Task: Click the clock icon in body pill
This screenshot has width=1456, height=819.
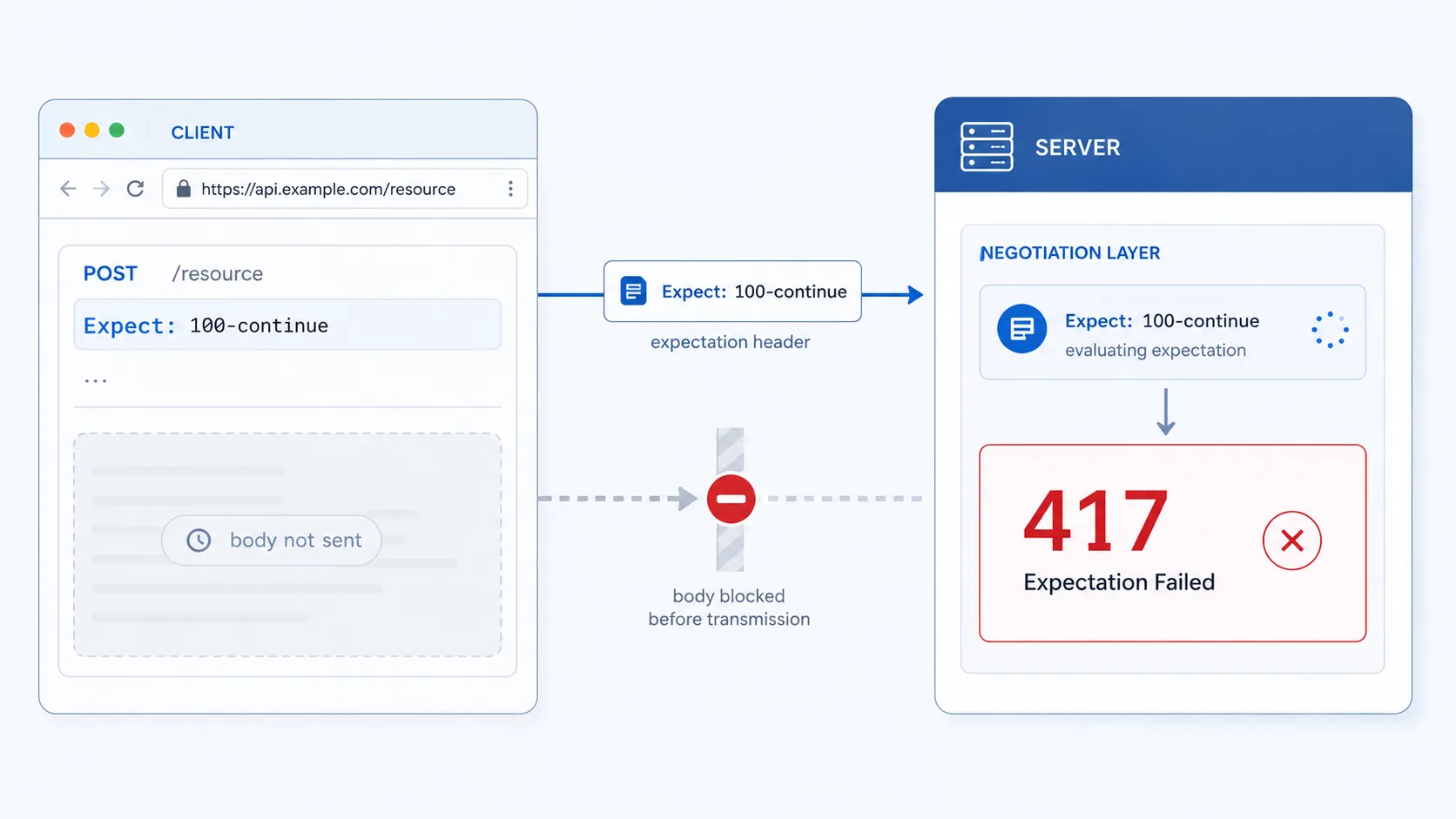Action: [199, 540]
